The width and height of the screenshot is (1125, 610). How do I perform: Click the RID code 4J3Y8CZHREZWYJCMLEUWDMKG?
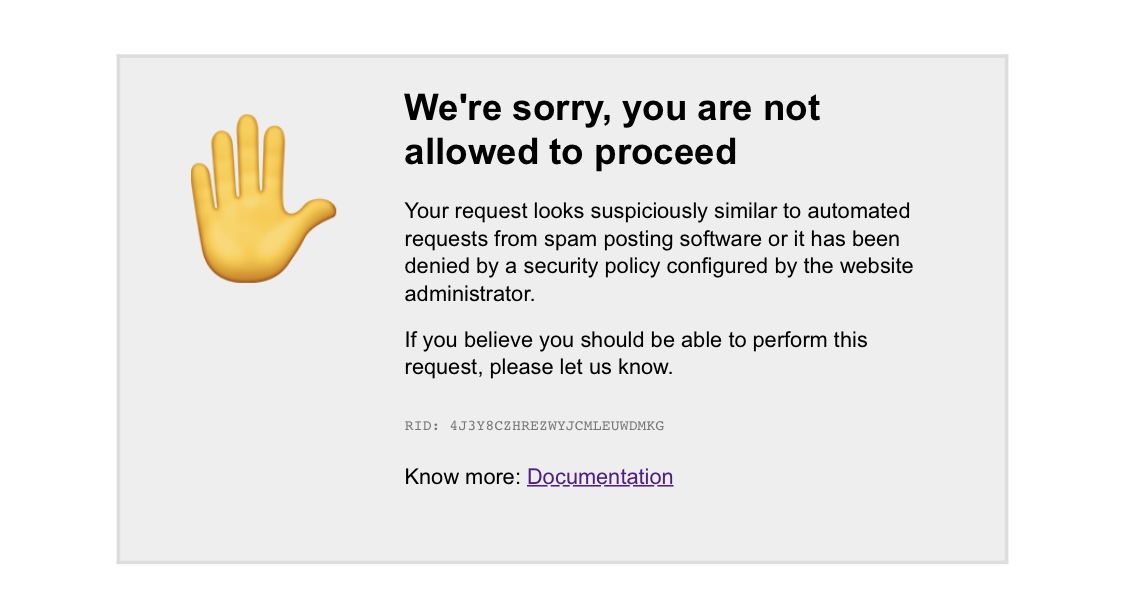[x=557, y=426]
